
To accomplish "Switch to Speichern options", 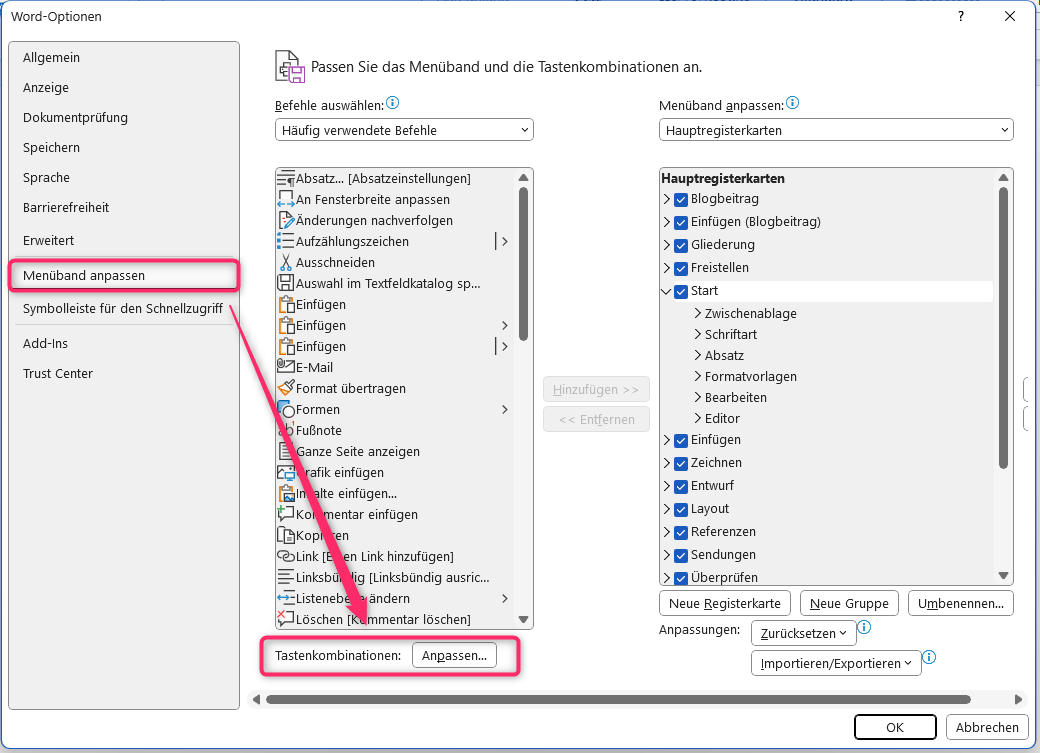I will (124, 147).
